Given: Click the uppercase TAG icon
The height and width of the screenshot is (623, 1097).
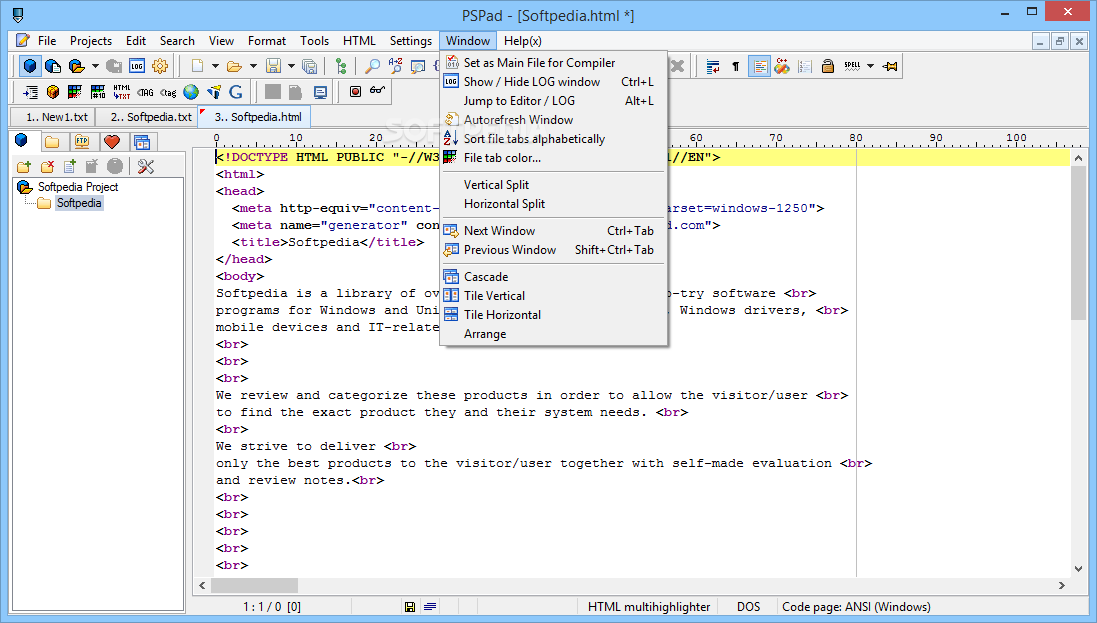Looking at the screenshot, I should tap(145, 92).
